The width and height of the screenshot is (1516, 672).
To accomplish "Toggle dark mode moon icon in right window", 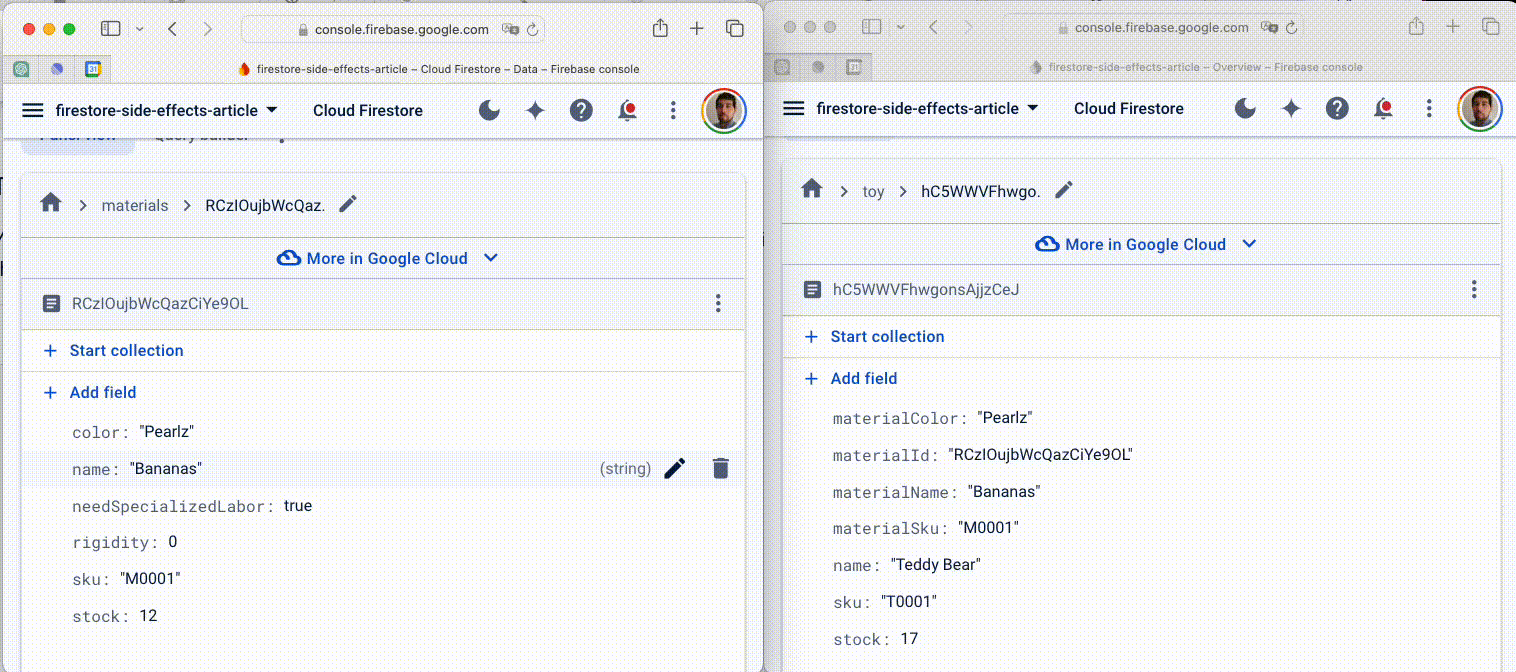I will [1245, 108].
